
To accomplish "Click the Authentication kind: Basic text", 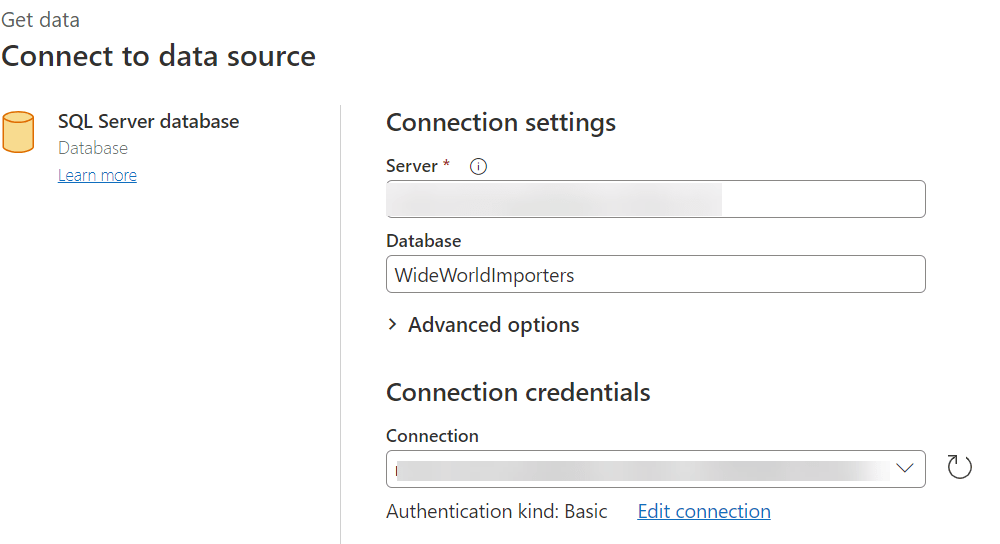I will pyautogui.click(x=497, y=511).
